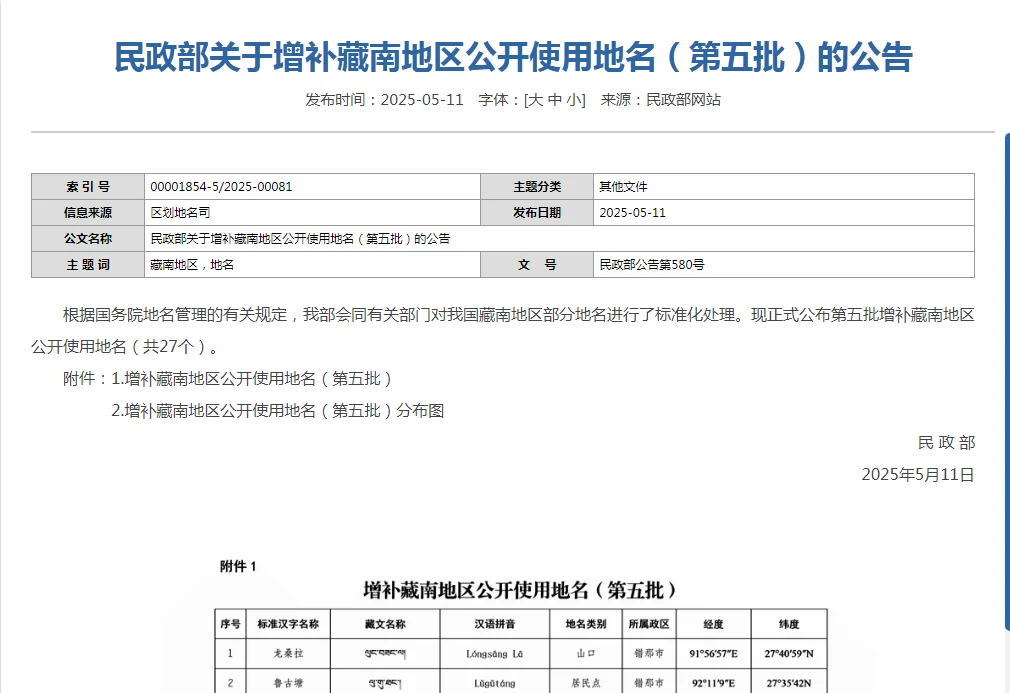Click the 发布日期 header cell

point(537,213)
